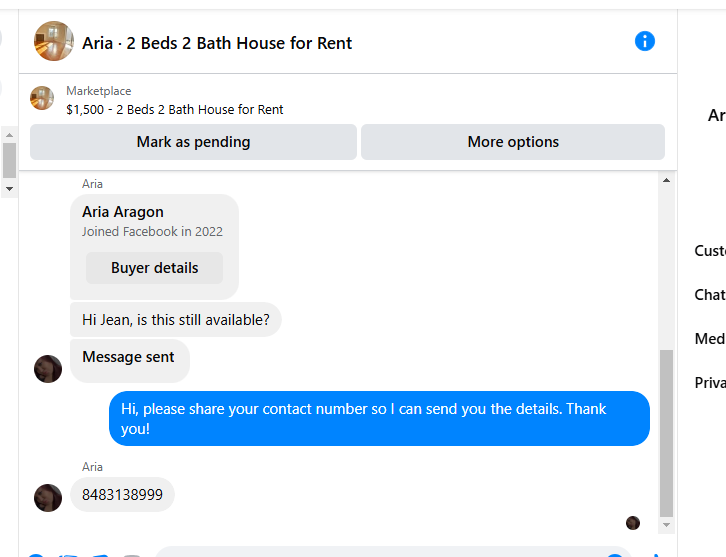Image resolution: width=726 pixels, height=557 pixels.
Task: Mark the listing as pending
Action: pos(194,142)
